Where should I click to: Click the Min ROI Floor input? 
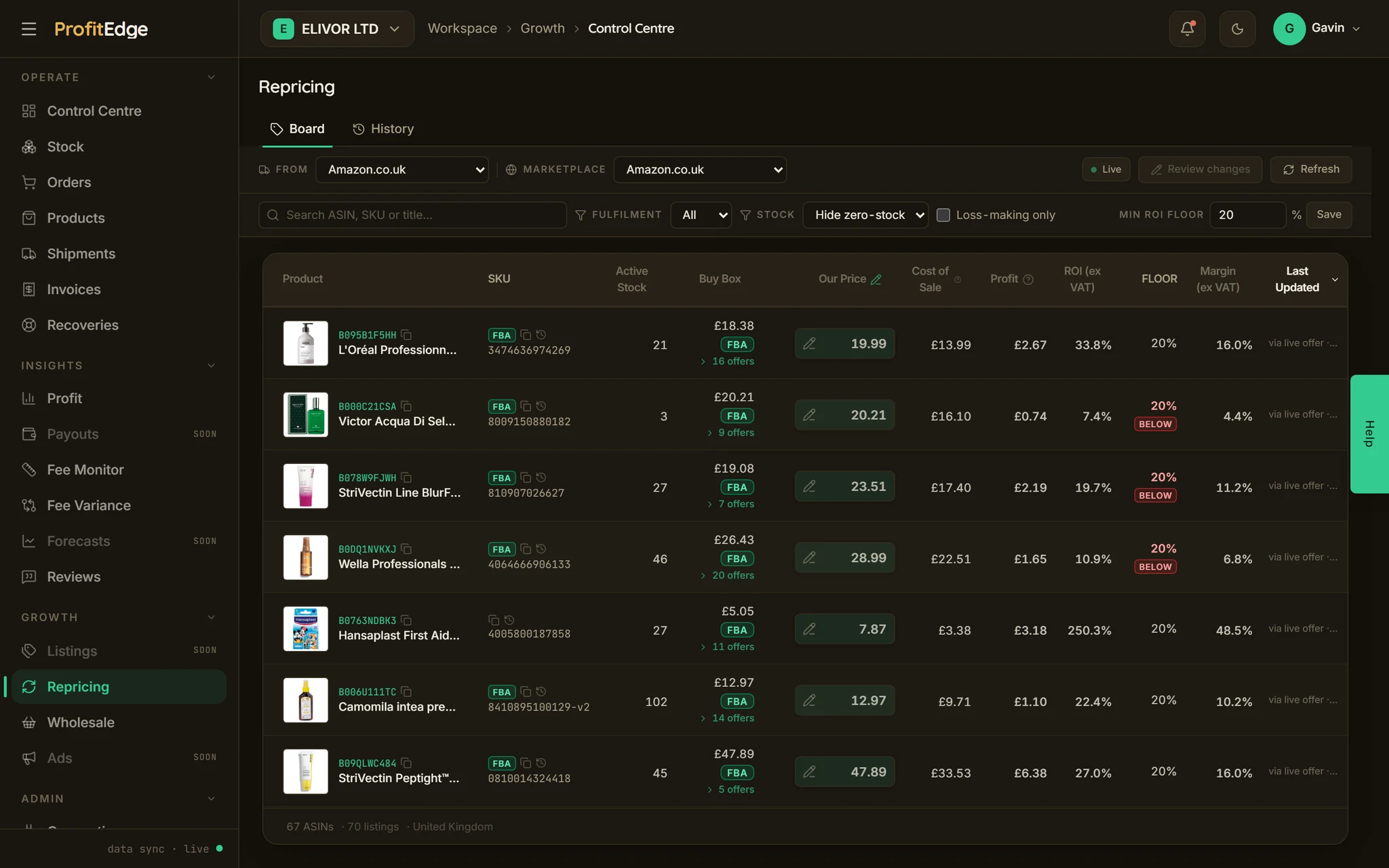(1247, 215)
